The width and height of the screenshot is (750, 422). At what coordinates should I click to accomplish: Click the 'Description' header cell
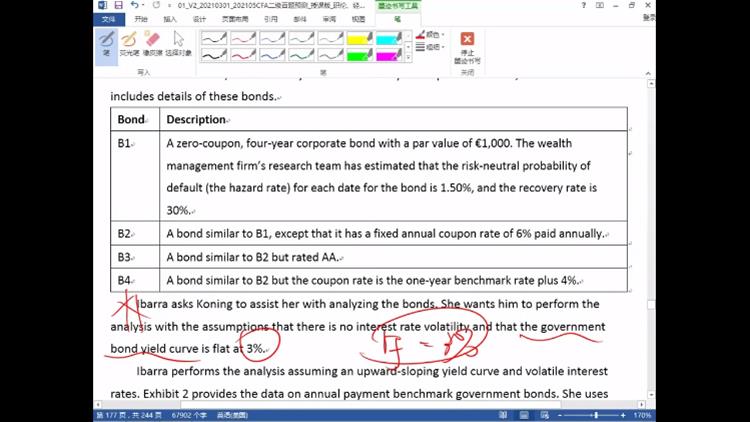pyautogui.click(x=393, y=119)
